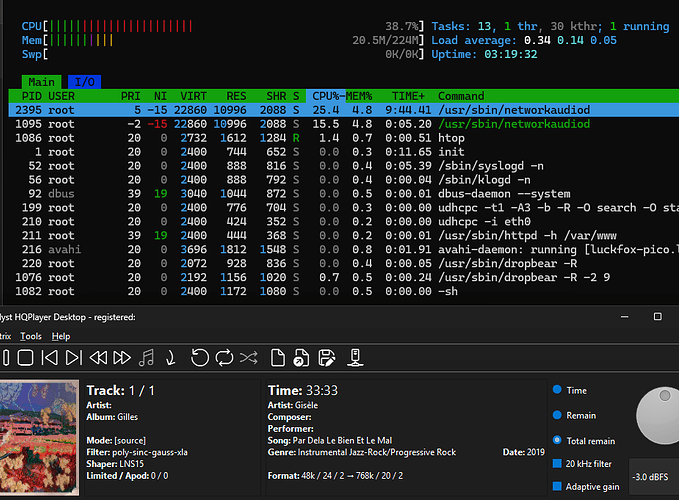Click the Format 48k to 768k text
This screenshot has height=500, width=679.
click(335, 475)
